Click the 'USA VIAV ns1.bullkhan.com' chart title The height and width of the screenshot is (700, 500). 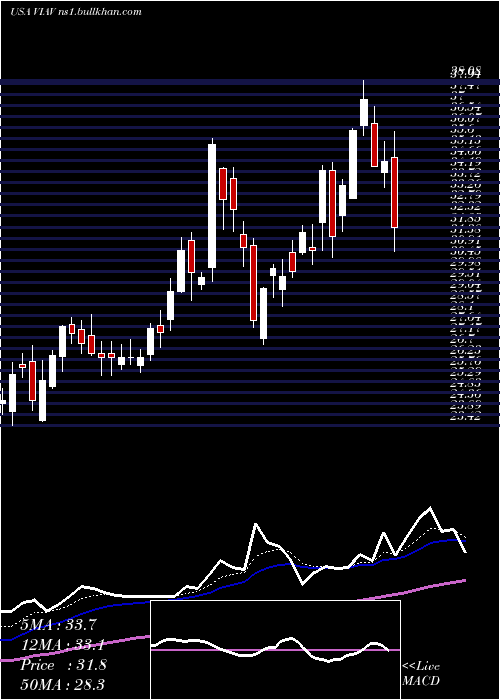(76, 11)
